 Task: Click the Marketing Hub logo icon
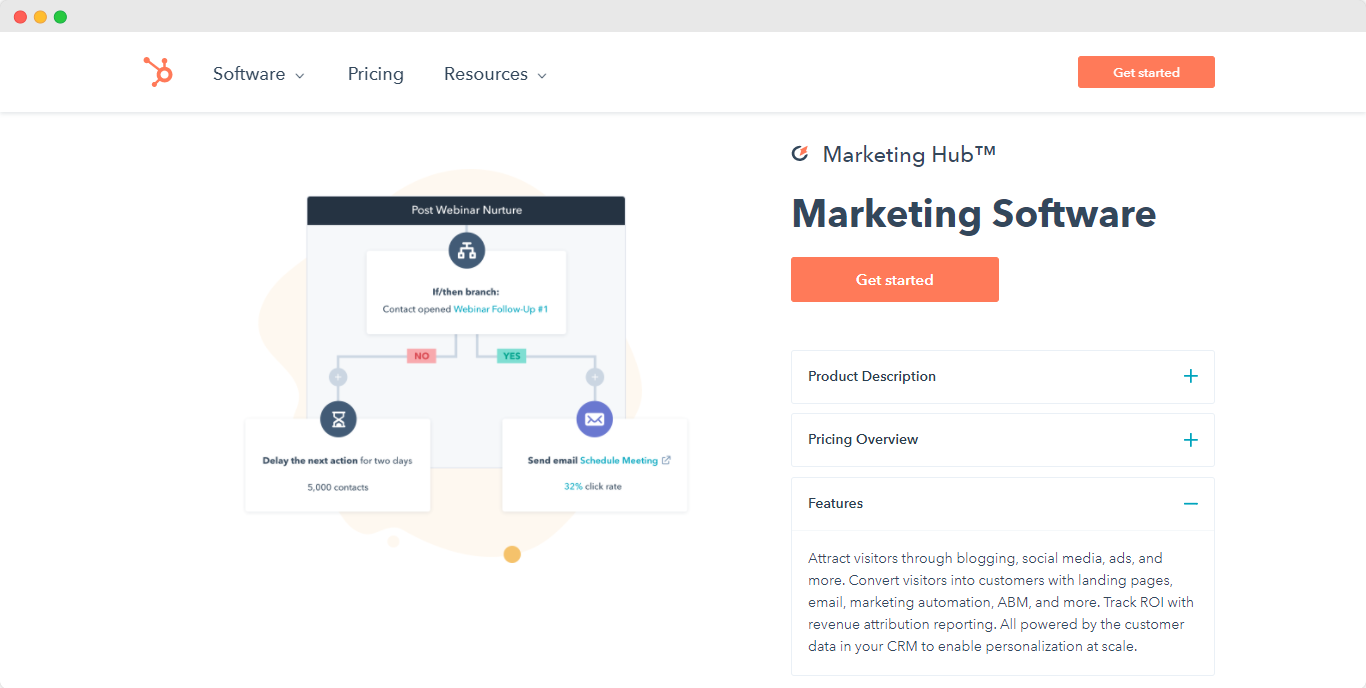click(800, 154)
